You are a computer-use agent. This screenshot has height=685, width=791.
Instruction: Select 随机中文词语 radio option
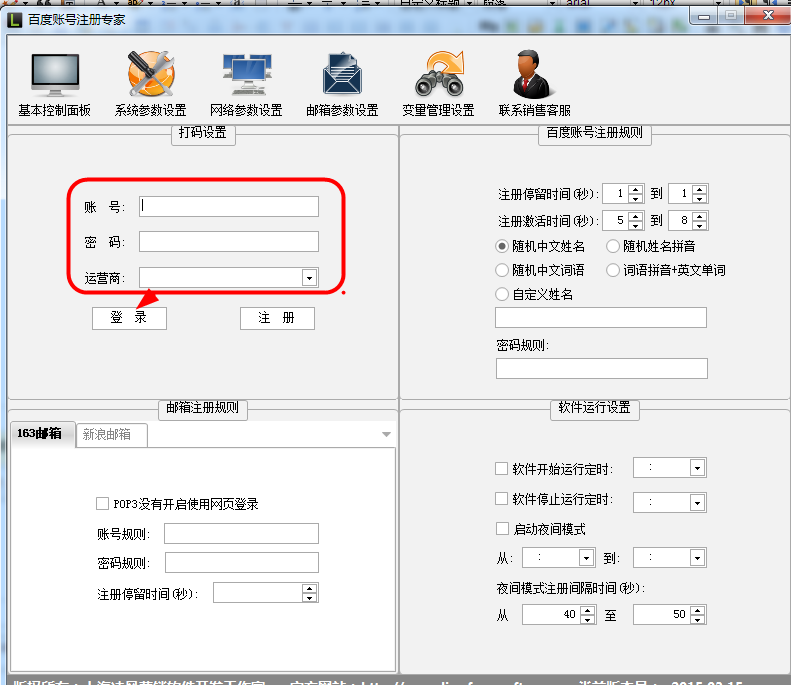pos(501,270)
